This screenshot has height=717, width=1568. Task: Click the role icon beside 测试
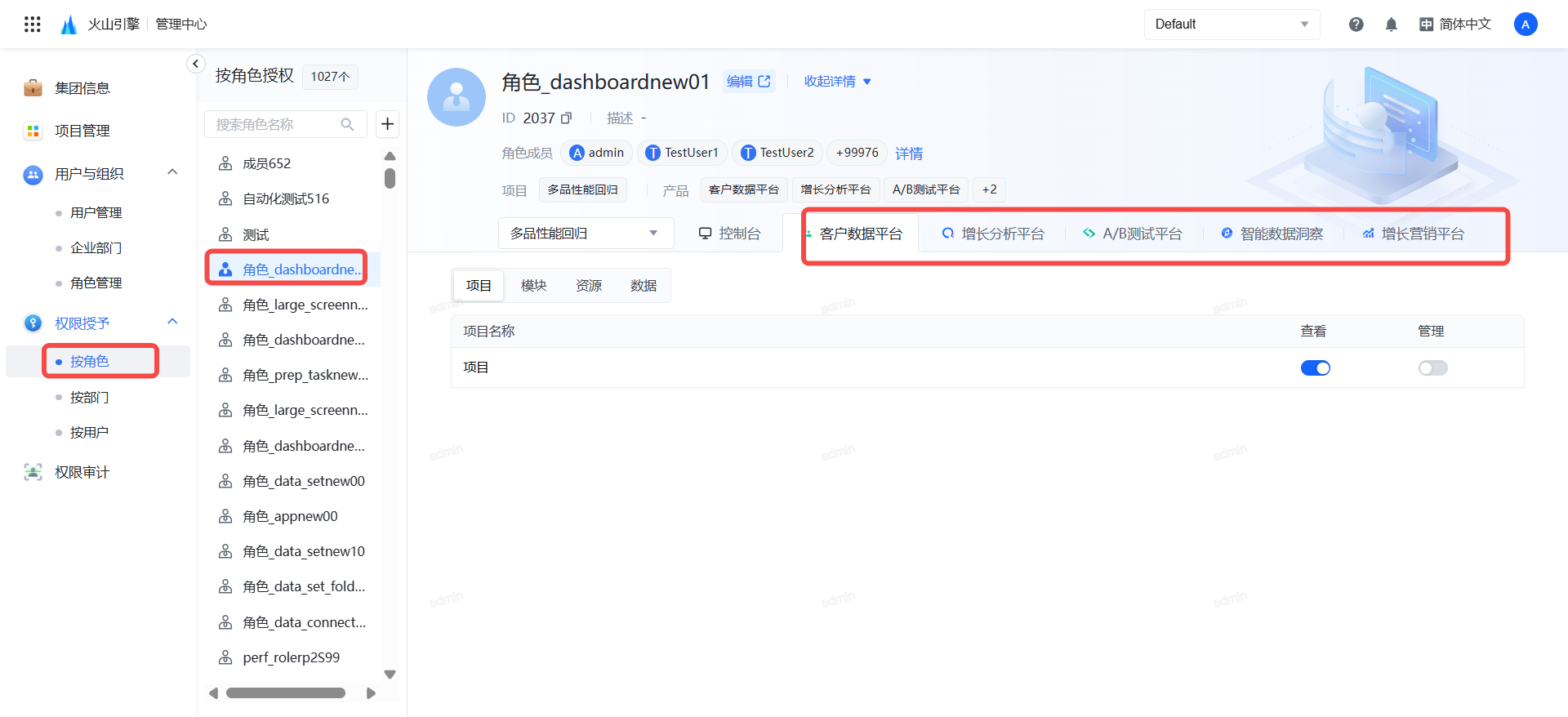pyautogui.click(x=225, y=234)
